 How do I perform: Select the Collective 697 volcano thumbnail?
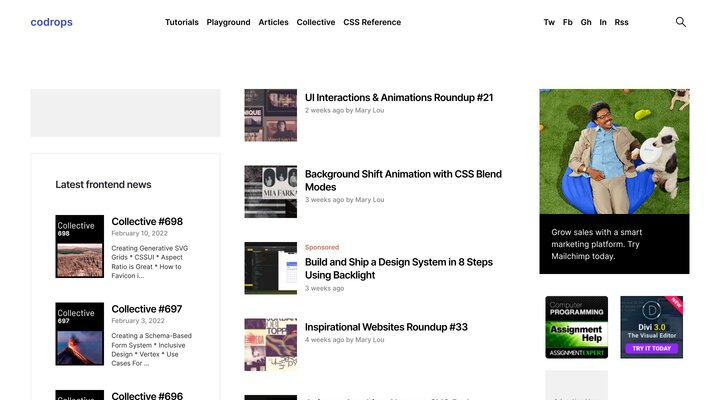click(x=79, y=334)
